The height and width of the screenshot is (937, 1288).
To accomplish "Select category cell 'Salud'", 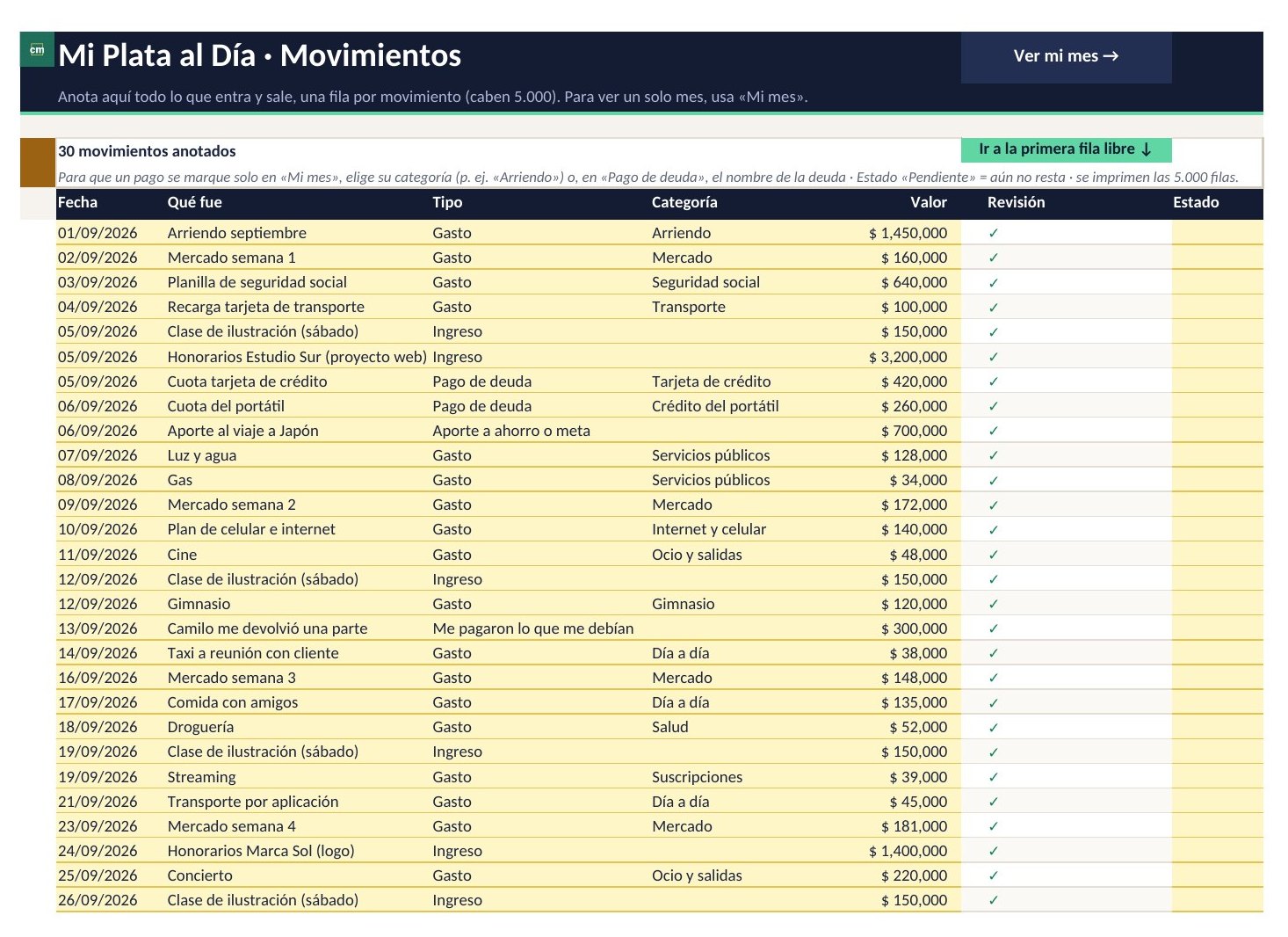I will [x=669, y=727].
